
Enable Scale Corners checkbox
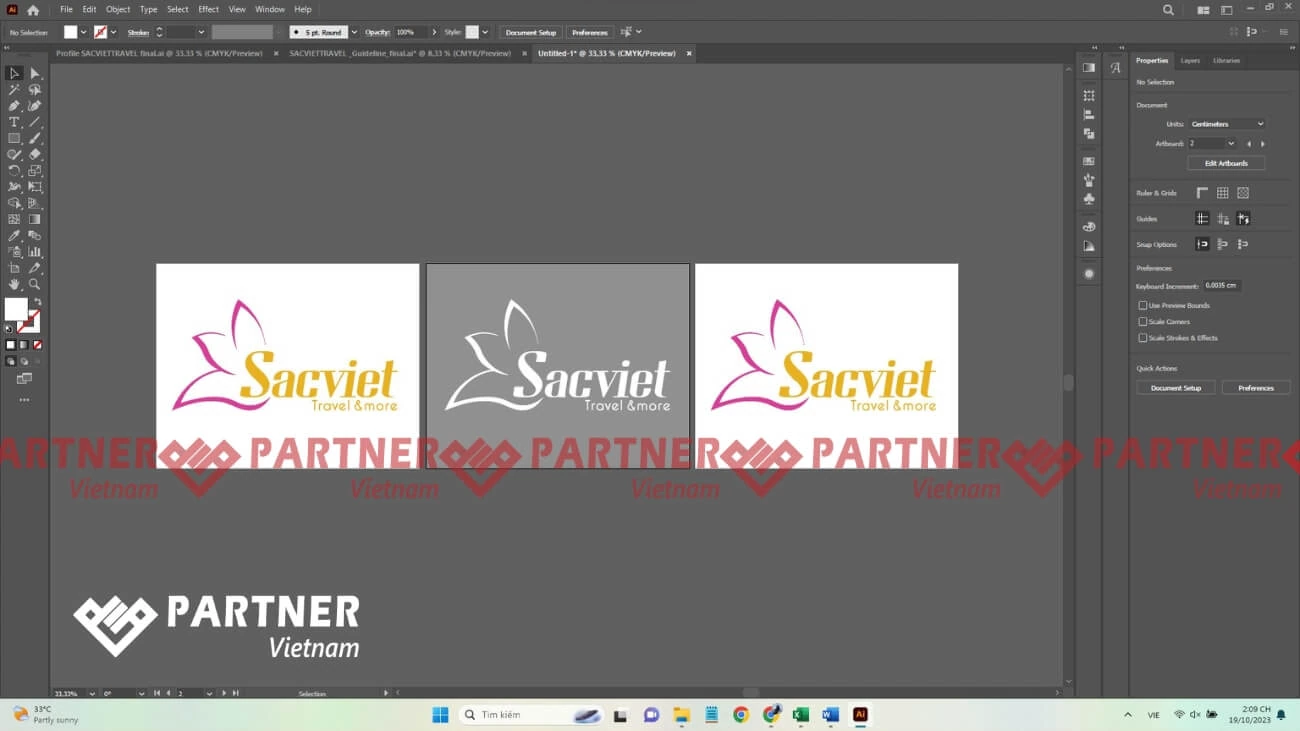1143,322
